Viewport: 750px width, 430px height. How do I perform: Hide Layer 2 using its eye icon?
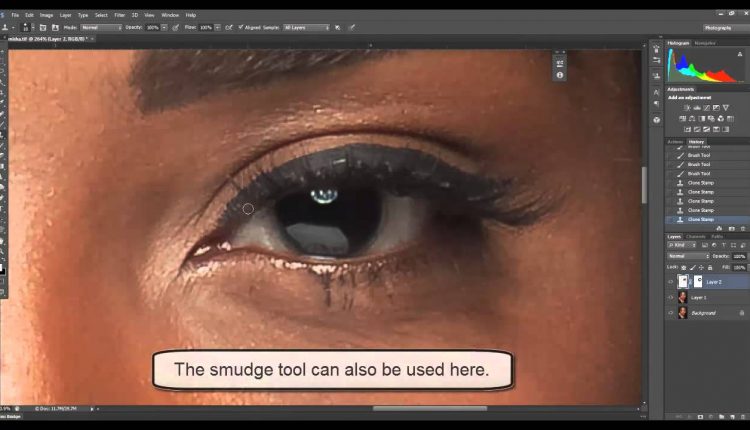(x=671, y=282)
